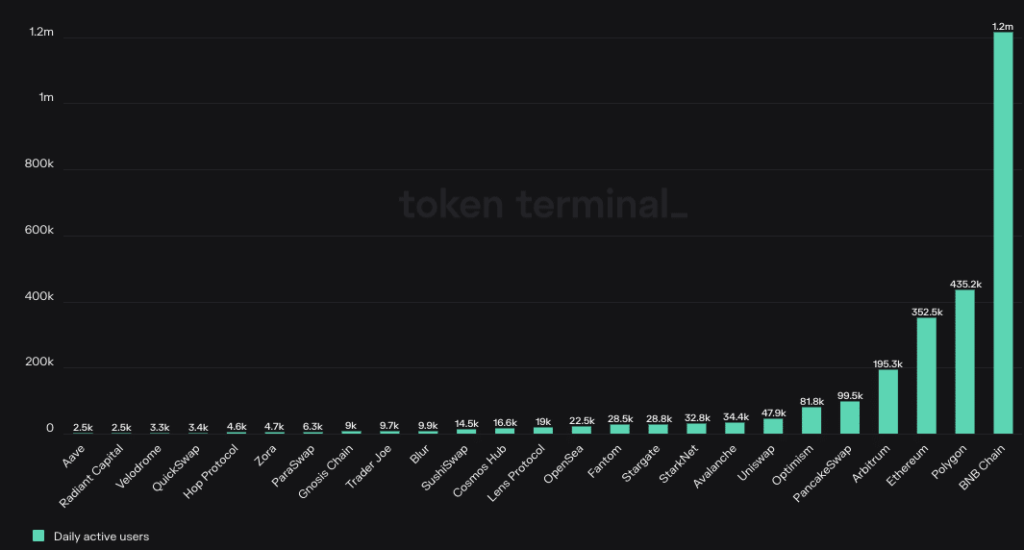Select the Arbitrum bar
Screen dimensions: 1024x550
(x=888, y=401)
